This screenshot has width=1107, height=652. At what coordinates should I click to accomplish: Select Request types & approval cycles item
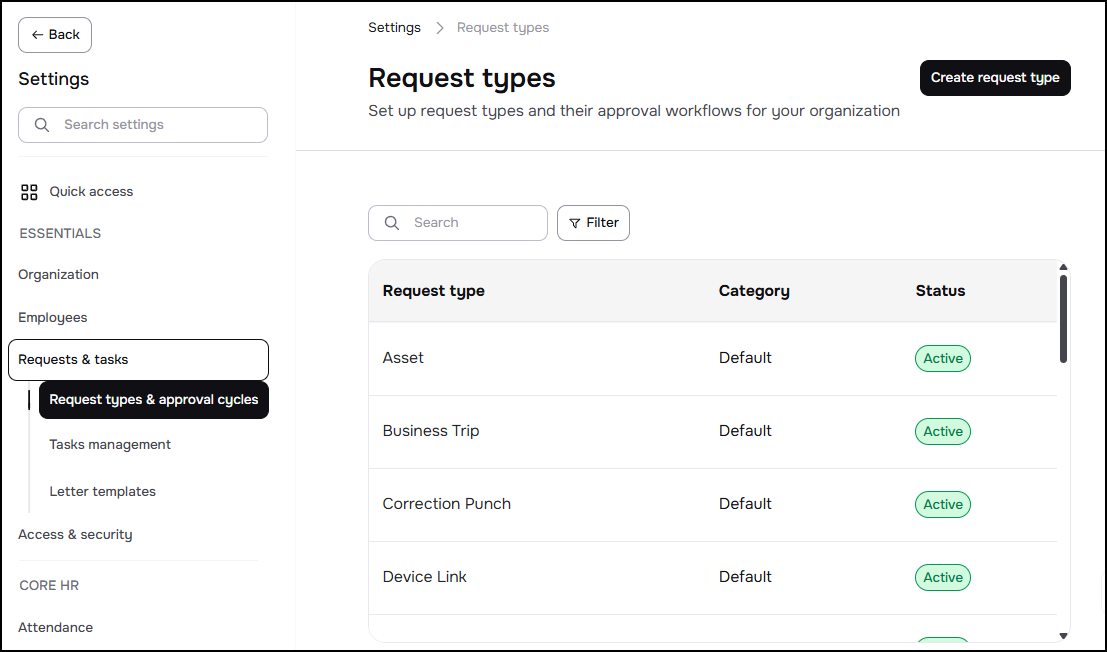tap(154, 400)
